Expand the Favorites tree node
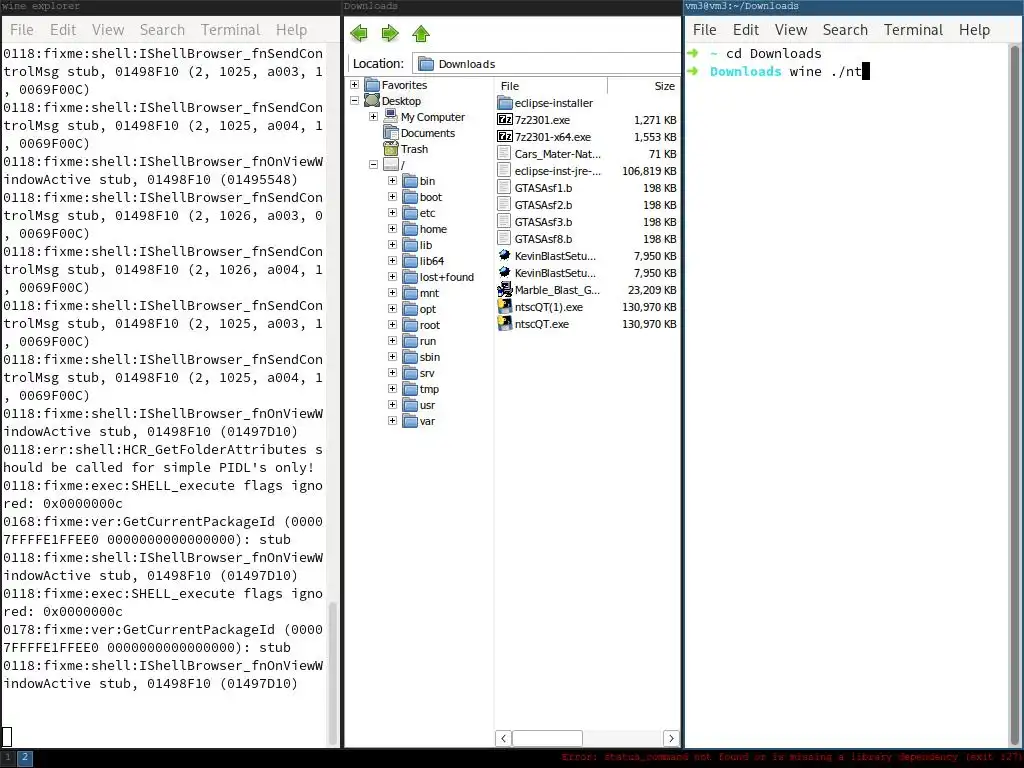The height and width of the screenshot is (768, 1024). click(355, 85)
